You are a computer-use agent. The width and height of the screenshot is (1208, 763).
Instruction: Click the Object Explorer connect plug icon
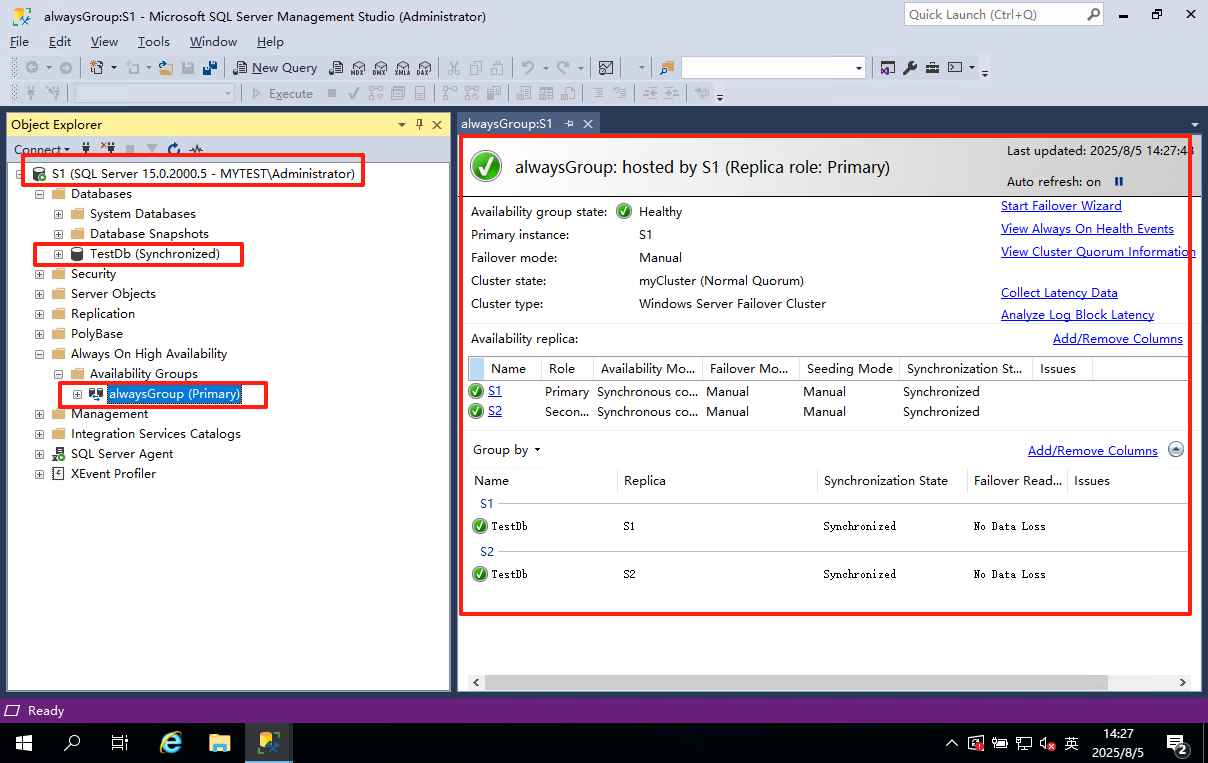coord(86,149)
